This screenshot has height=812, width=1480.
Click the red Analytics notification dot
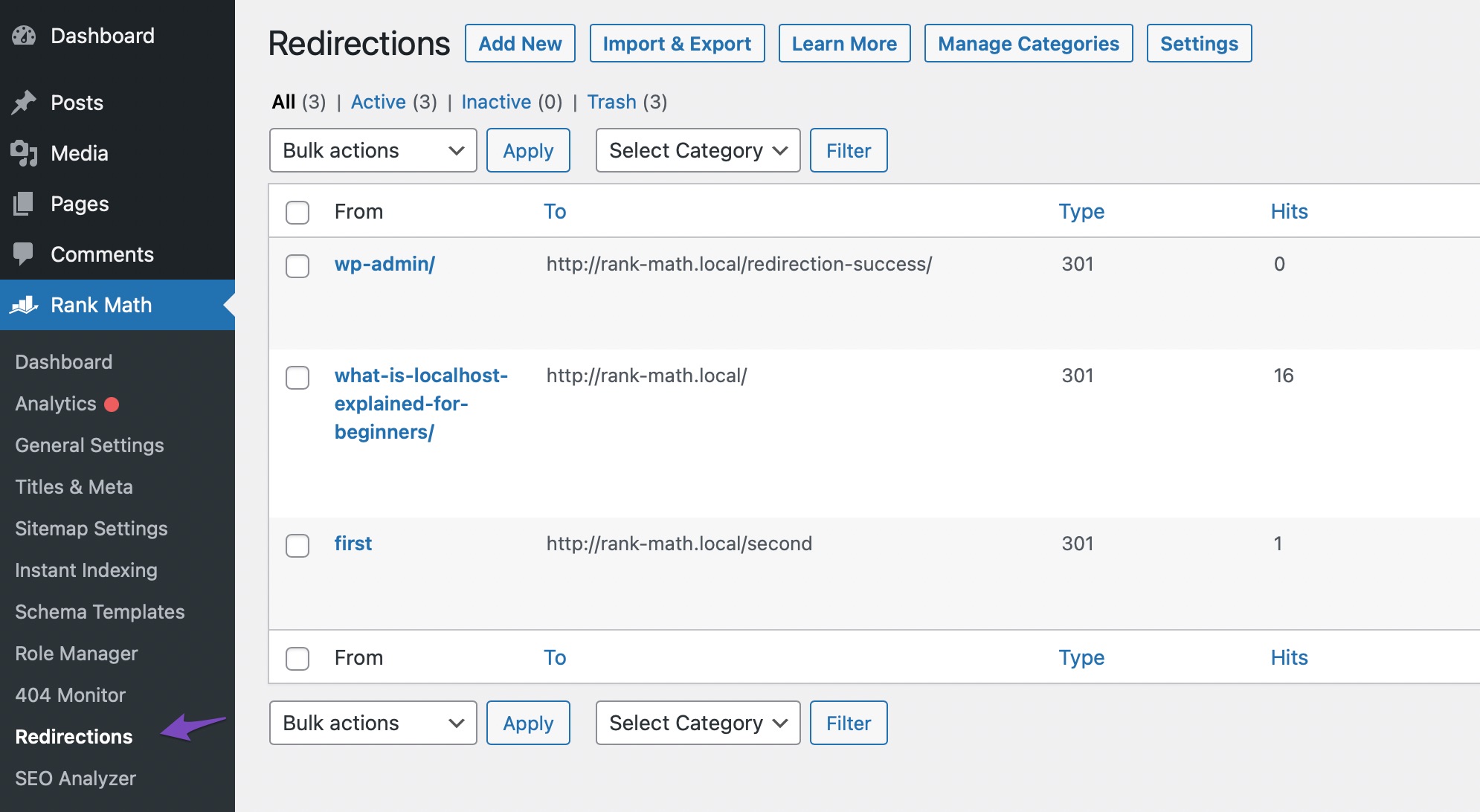(112, 404)
